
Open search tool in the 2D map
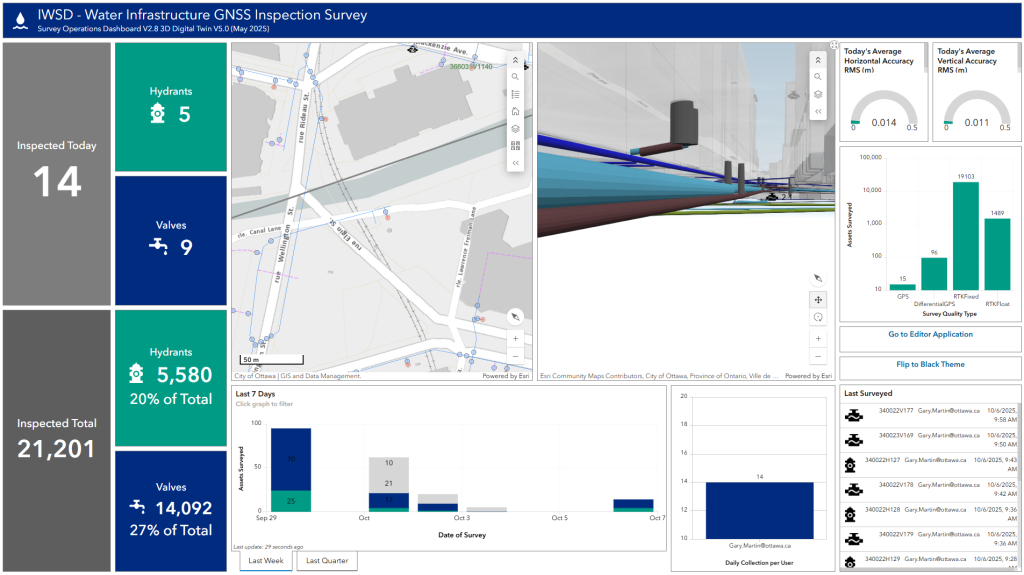pos(515,77)
